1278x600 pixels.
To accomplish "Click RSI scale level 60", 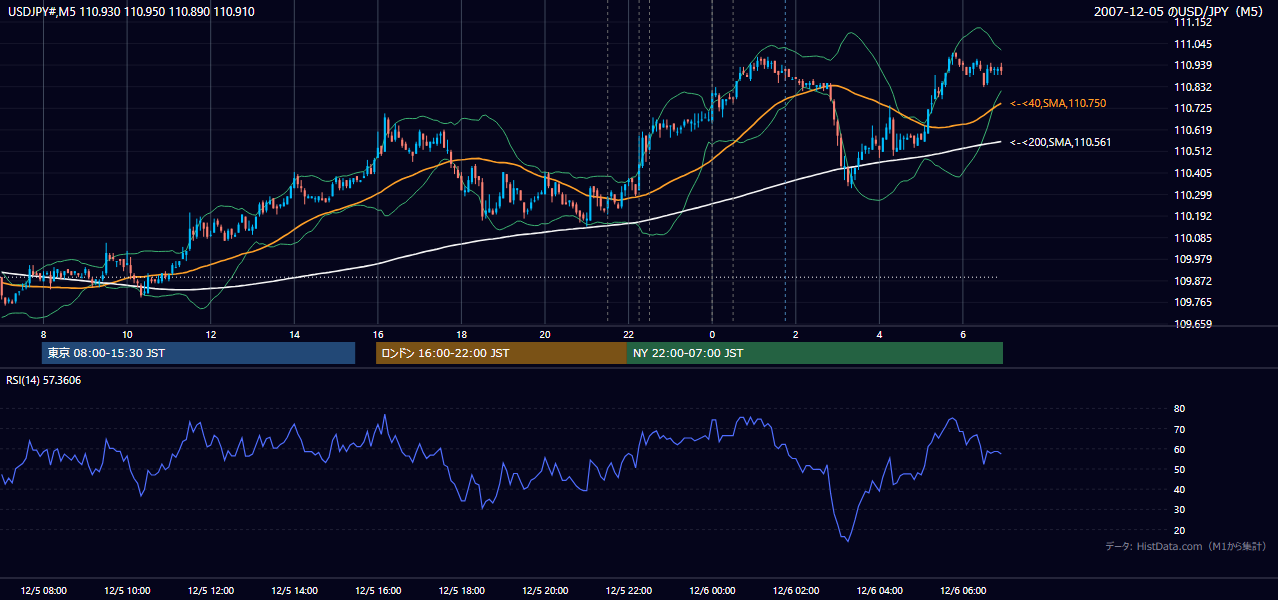I will tap(1179, 449).
